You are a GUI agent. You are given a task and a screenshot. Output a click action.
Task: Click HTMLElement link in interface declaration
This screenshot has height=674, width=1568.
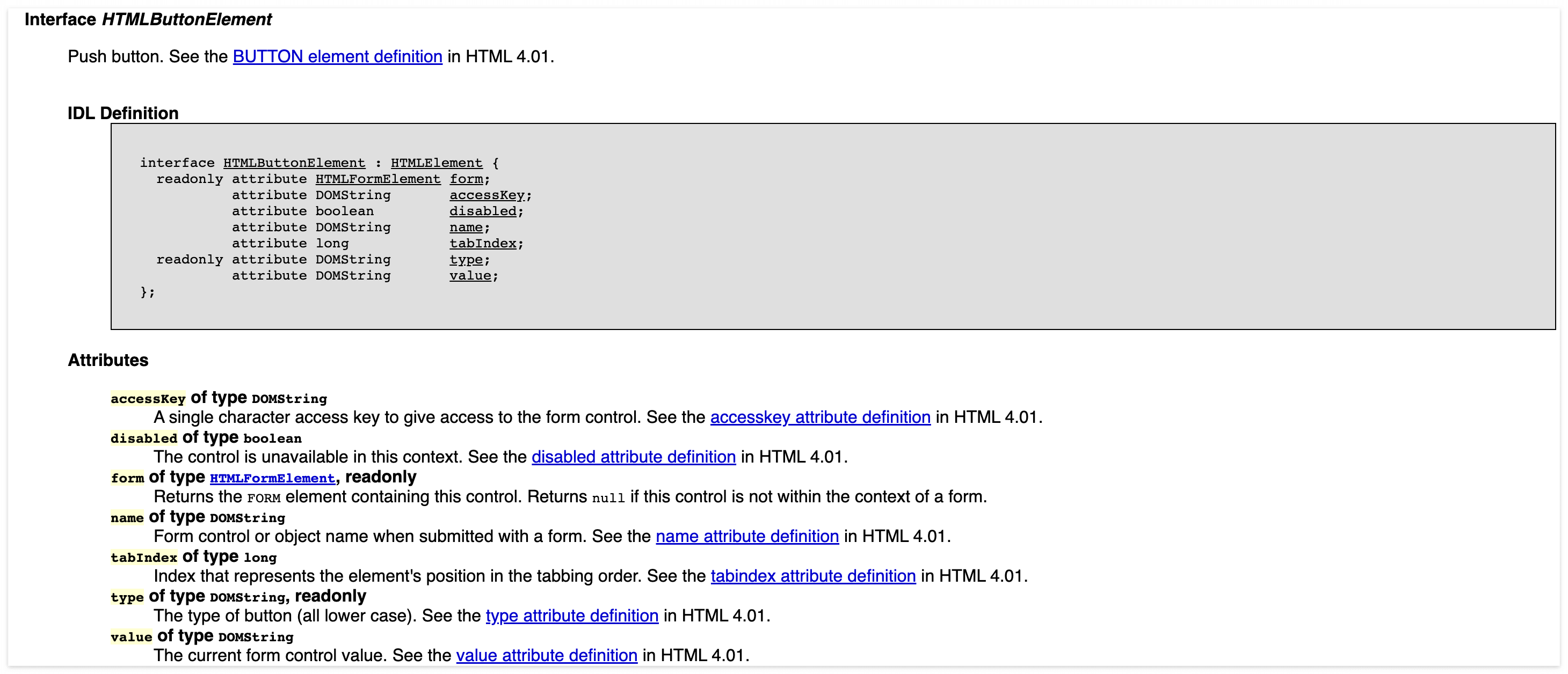pyautogui.click(x=436, y=163)
